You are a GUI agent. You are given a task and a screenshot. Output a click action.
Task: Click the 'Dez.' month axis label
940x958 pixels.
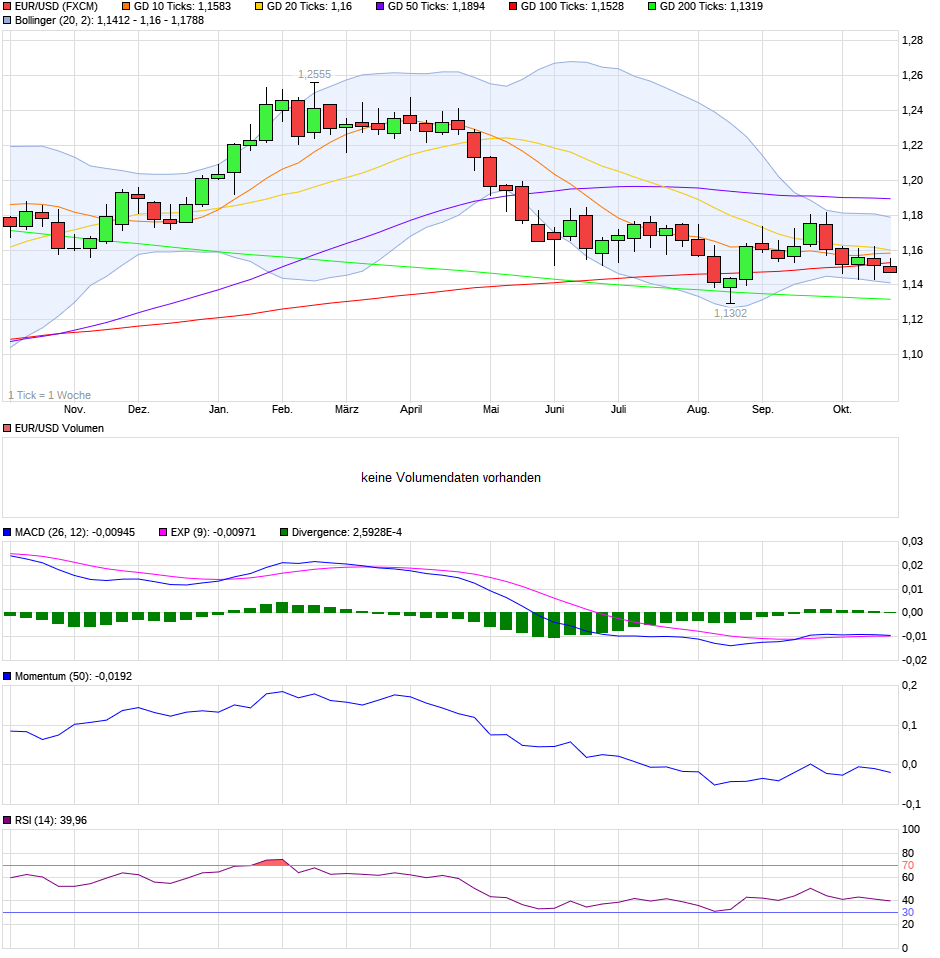tap(139, 410)
